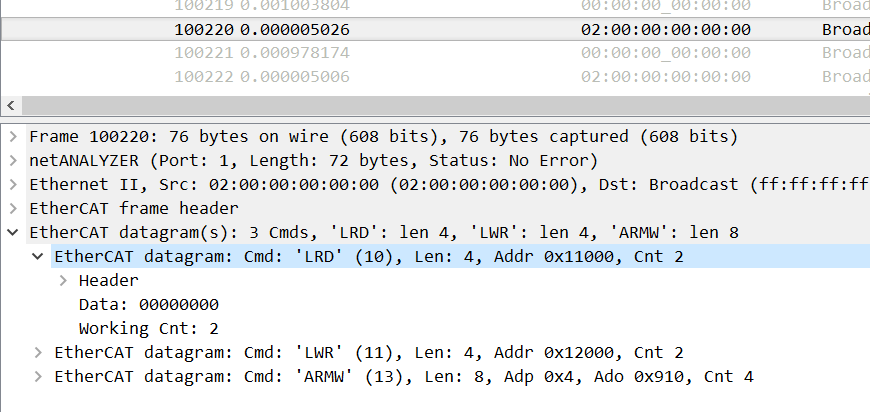Expand the Ethernet II section arrow
This screenshot has width=870, height=412.
click(x=13, y=185)
